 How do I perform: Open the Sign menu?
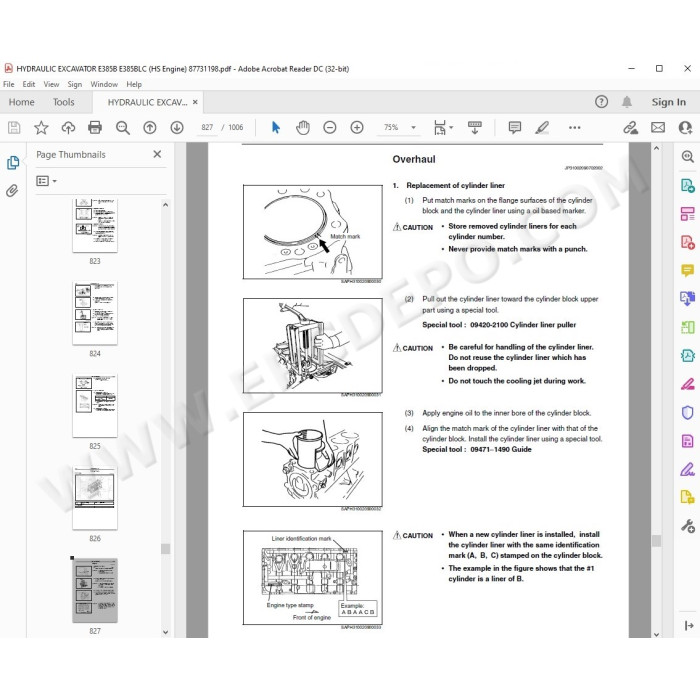pyautogui.click(x=75, y=84)
